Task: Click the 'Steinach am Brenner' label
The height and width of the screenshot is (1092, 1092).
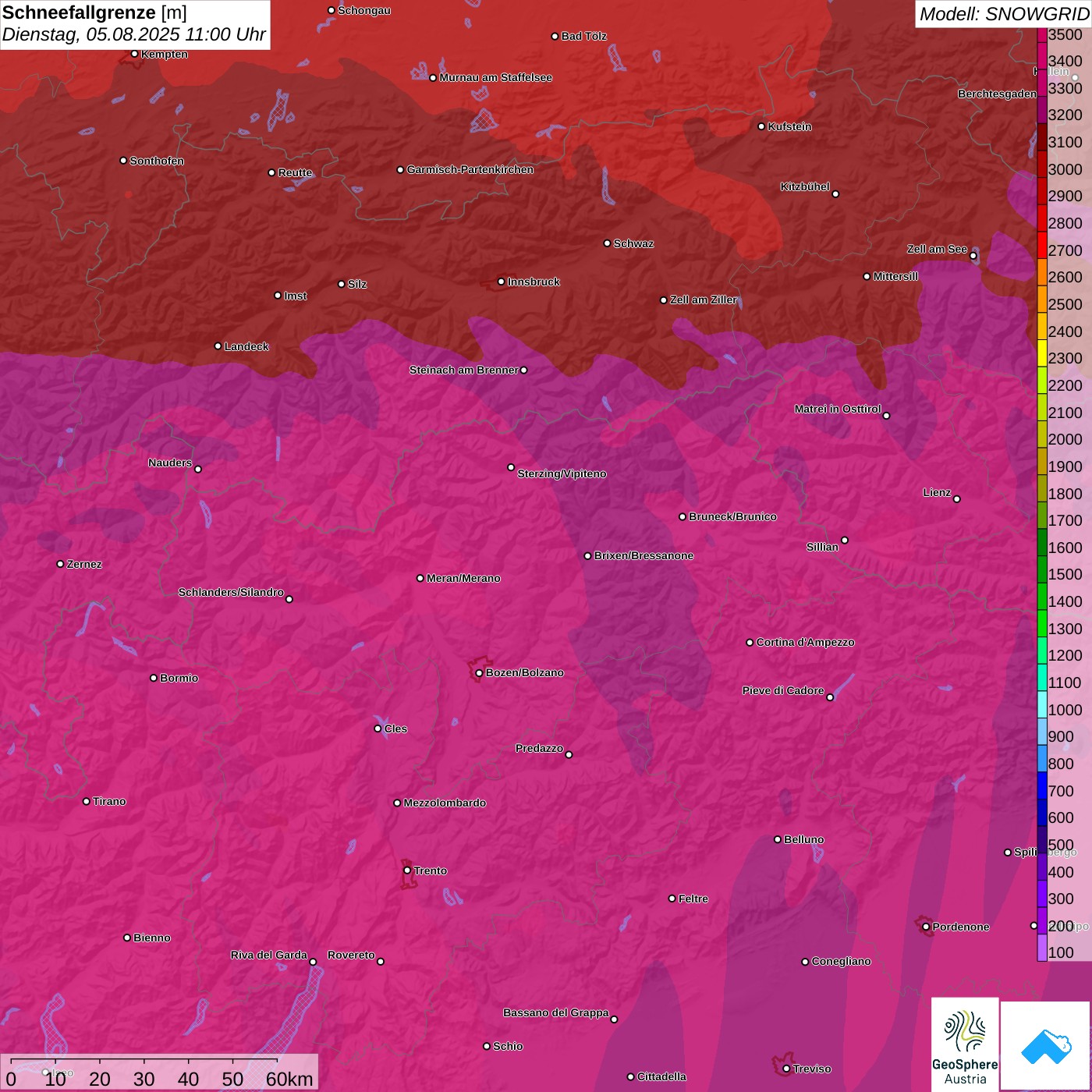Action: [464, 370]
